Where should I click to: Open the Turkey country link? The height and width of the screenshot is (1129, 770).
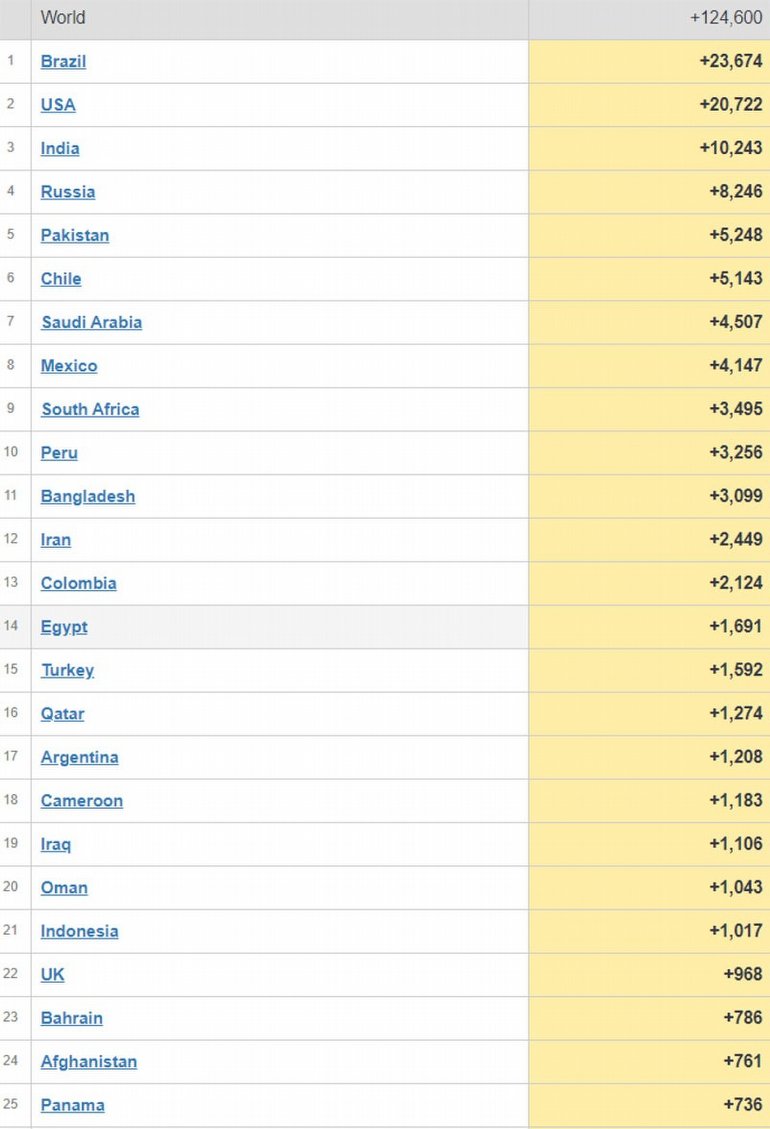tap(67, 670)
